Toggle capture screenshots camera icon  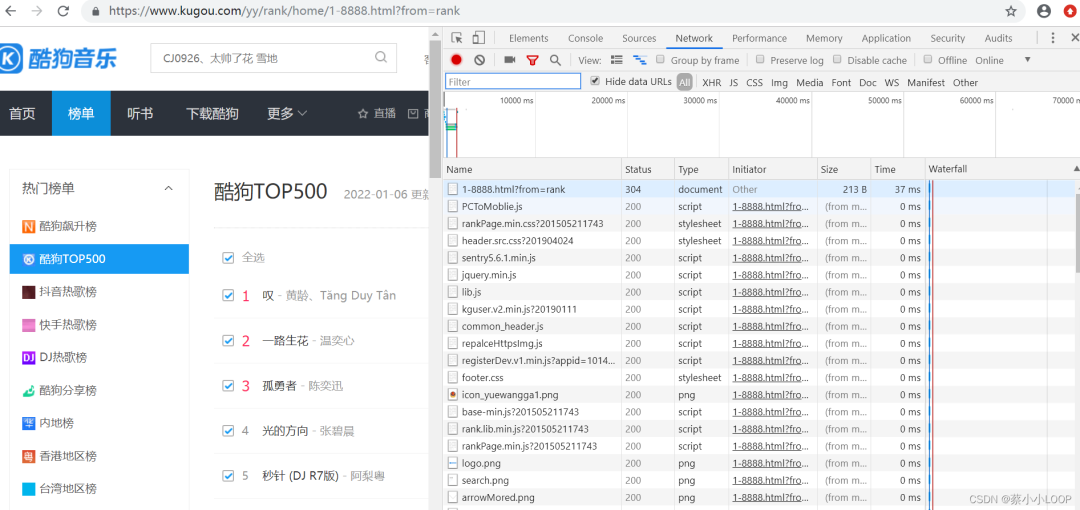[x=510, y=60]
